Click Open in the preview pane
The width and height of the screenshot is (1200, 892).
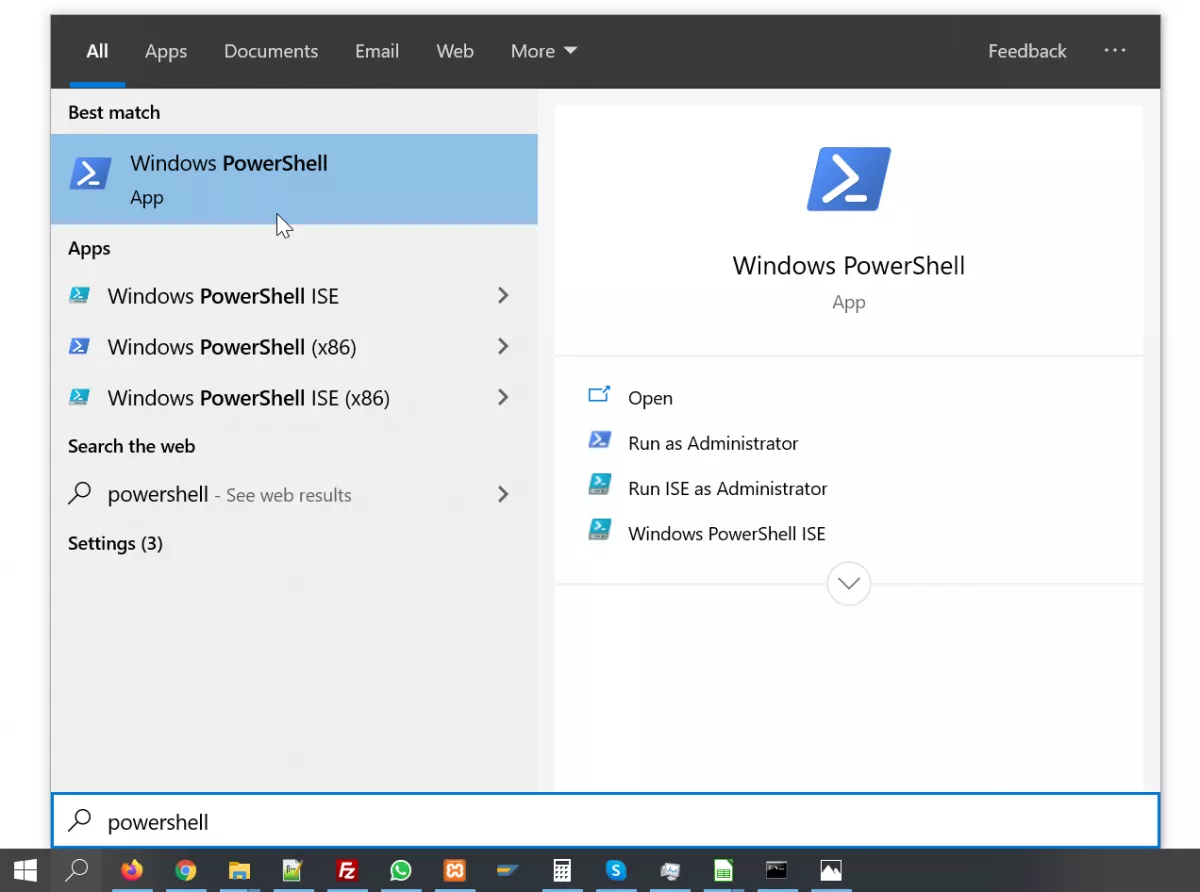tap(650, 398)
